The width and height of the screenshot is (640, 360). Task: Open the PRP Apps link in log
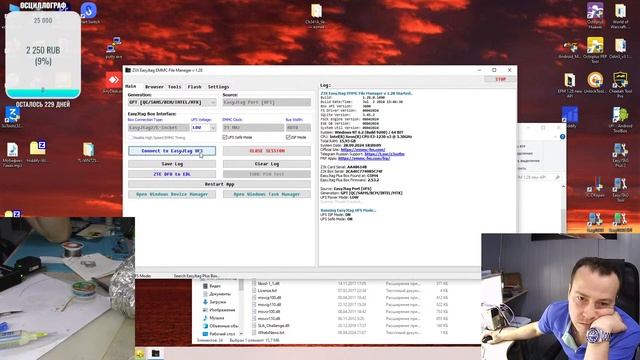(364, 158)
